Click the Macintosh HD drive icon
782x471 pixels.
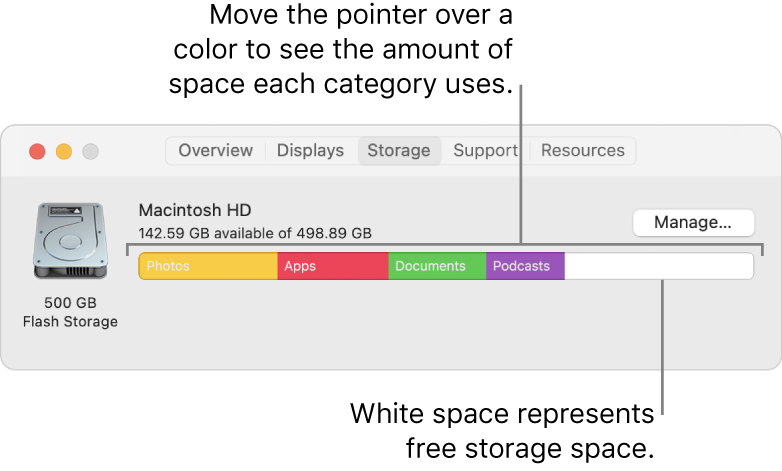69,241
